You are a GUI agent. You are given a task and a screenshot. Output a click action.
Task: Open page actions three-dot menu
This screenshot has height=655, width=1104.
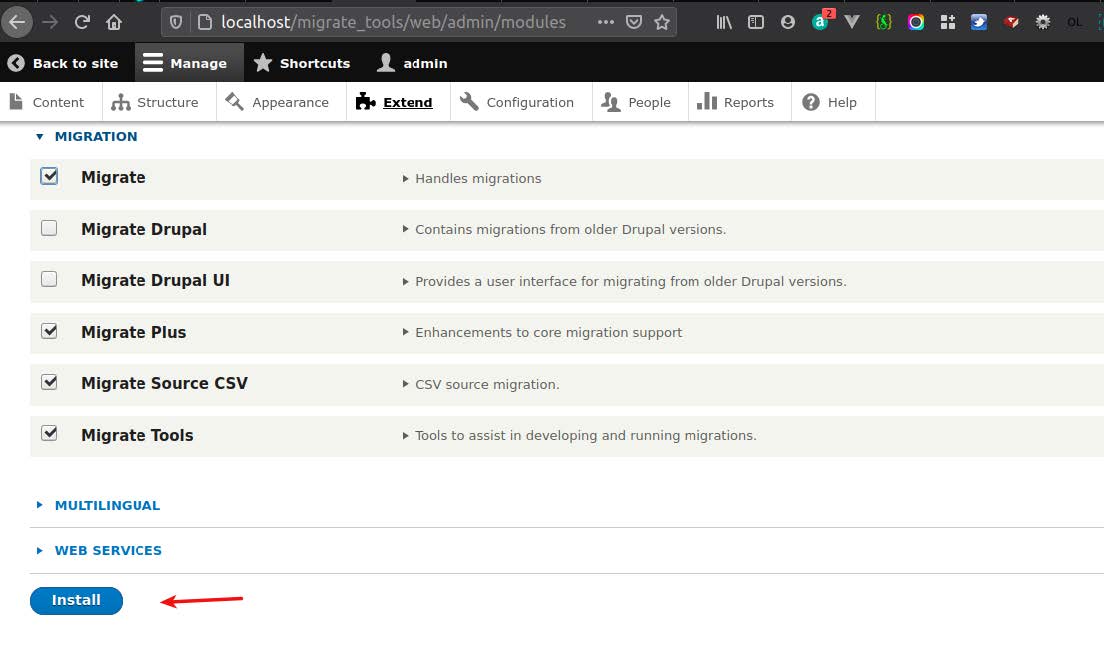[x=606, y=23]
